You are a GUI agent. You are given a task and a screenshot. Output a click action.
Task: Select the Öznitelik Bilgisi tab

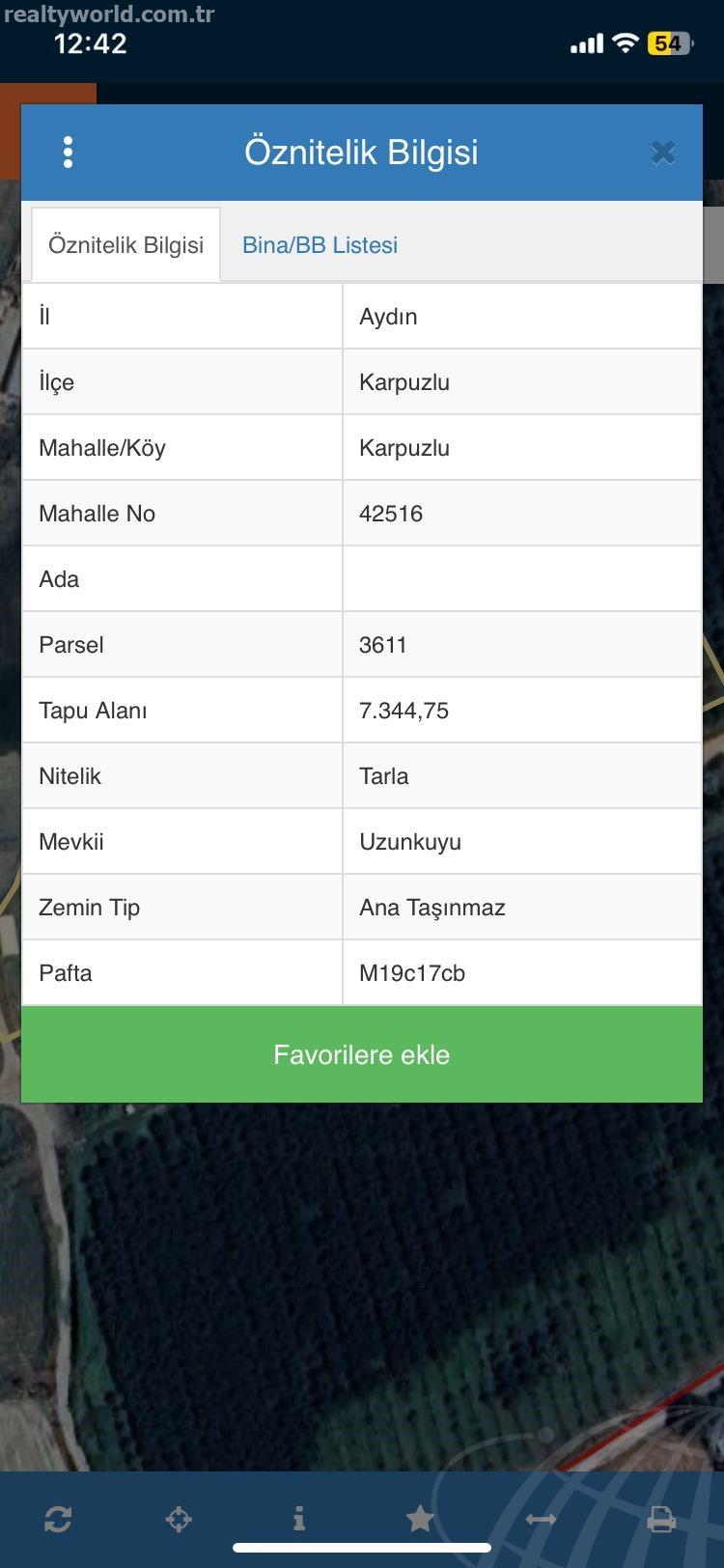[x=126, y=245]
